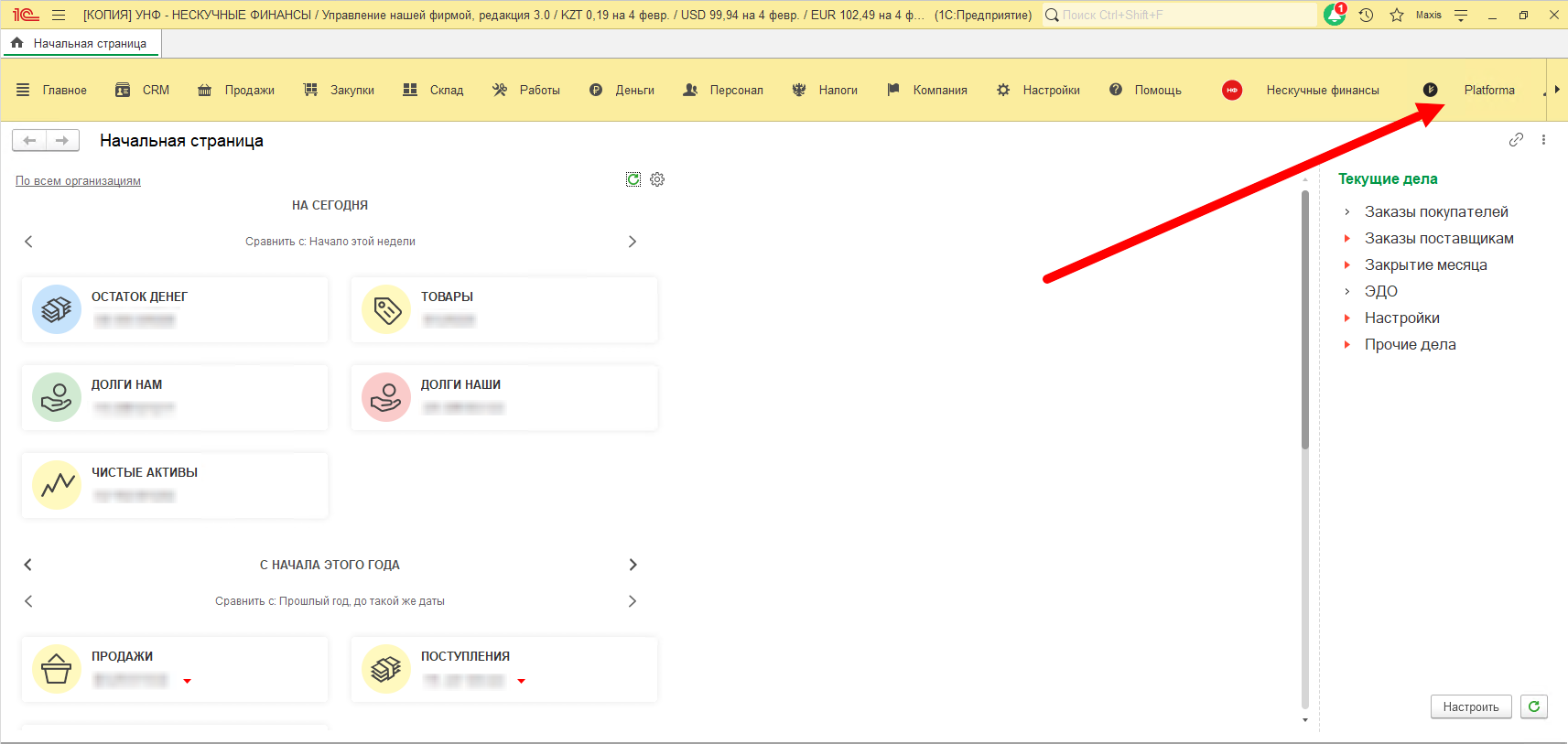Image resolution: width=1568 pixels, height=744 pixels.
Task: Click the get link chain icon
Action: click(1516, 140)
